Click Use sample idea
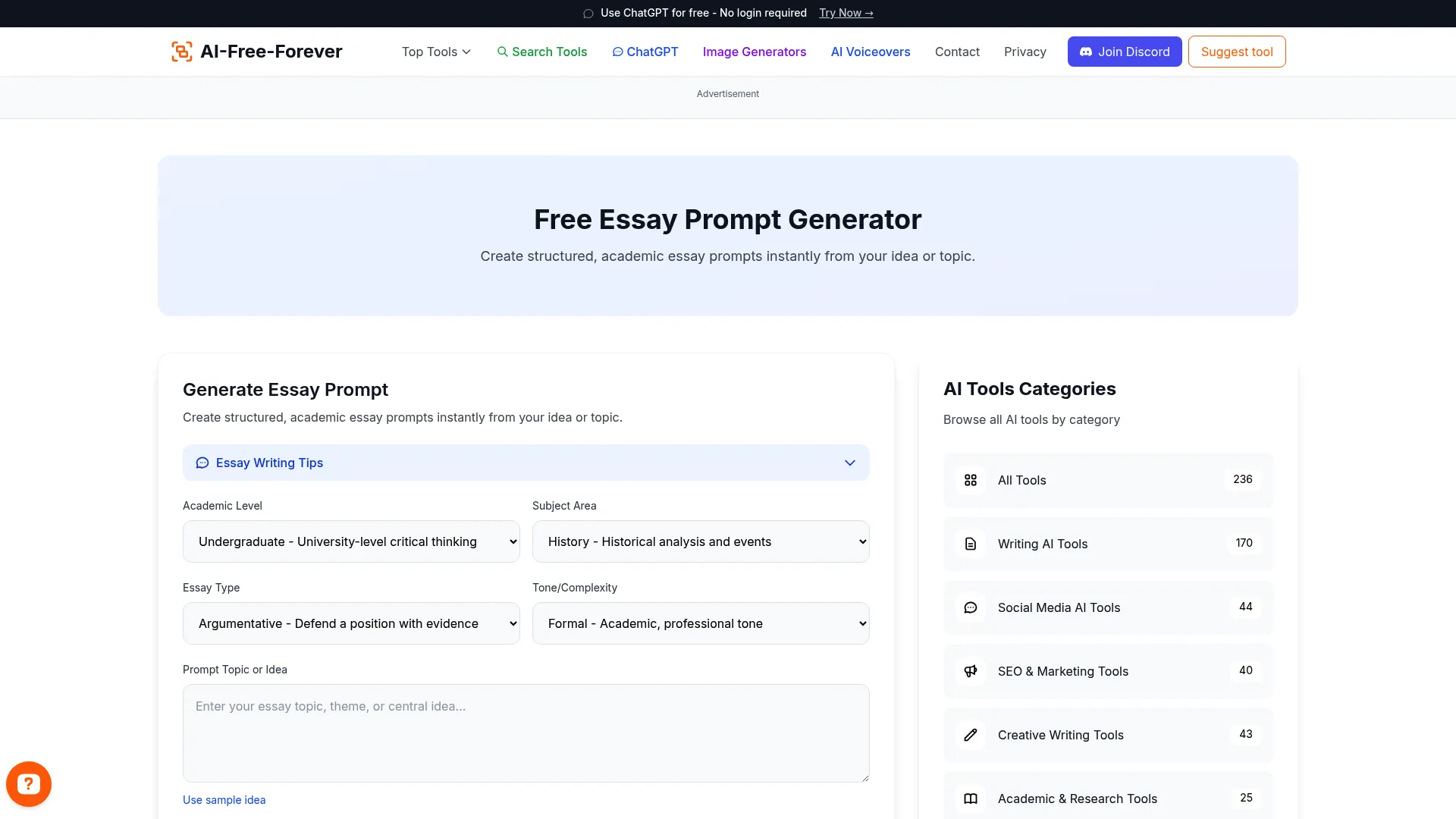Viewport: 1456px width, 819px height. (x=224, y=799)
